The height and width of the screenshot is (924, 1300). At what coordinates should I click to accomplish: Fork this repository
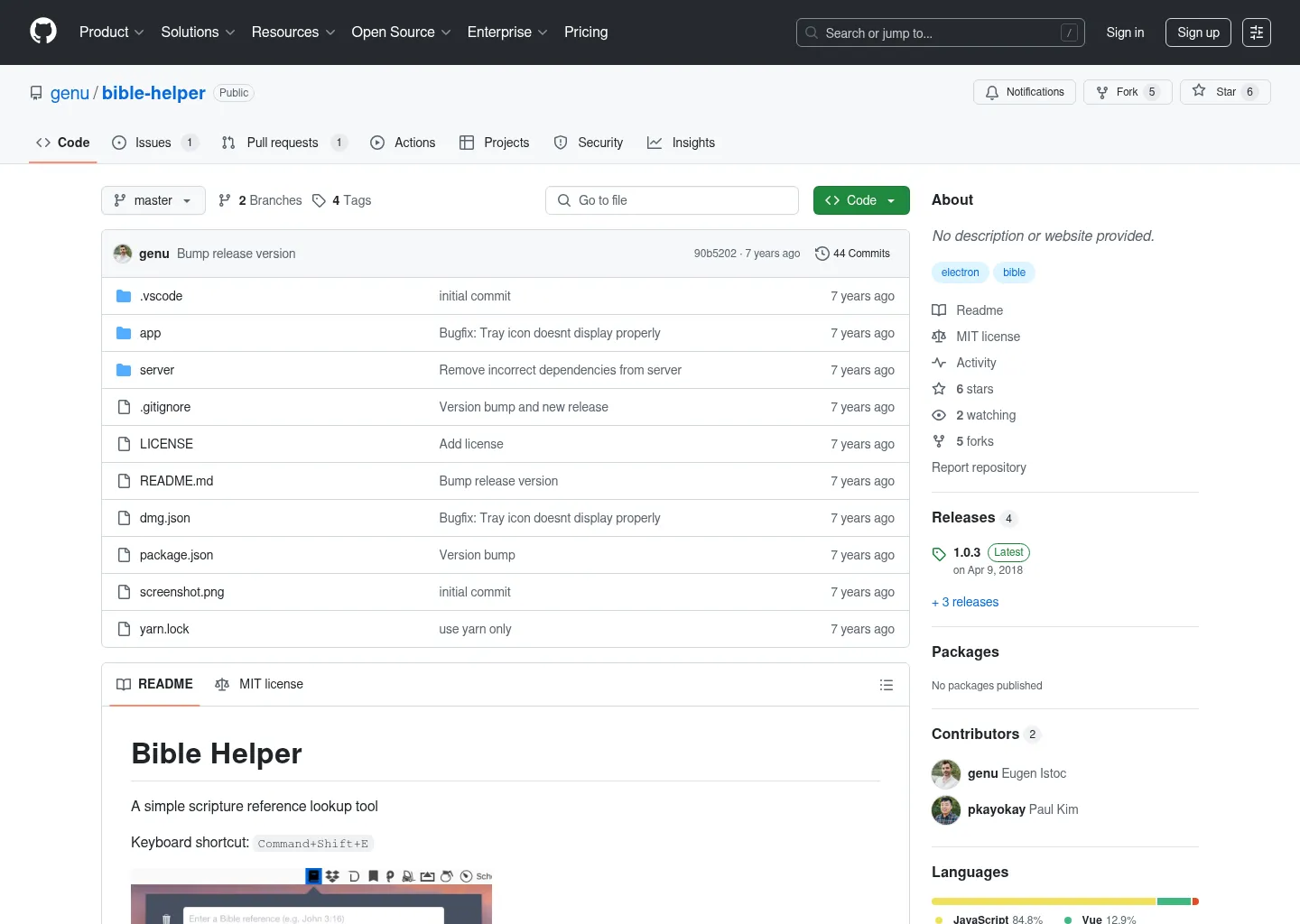pyautogui.click(x=1128, y=92)
